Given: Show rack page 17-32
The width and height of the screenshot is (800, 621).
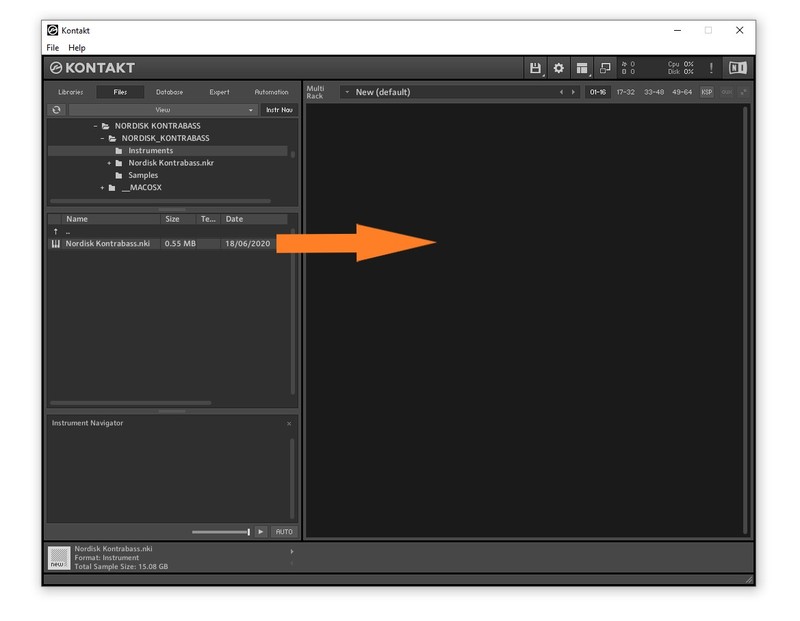Looking at the screenshot, I should coord(626,92).
